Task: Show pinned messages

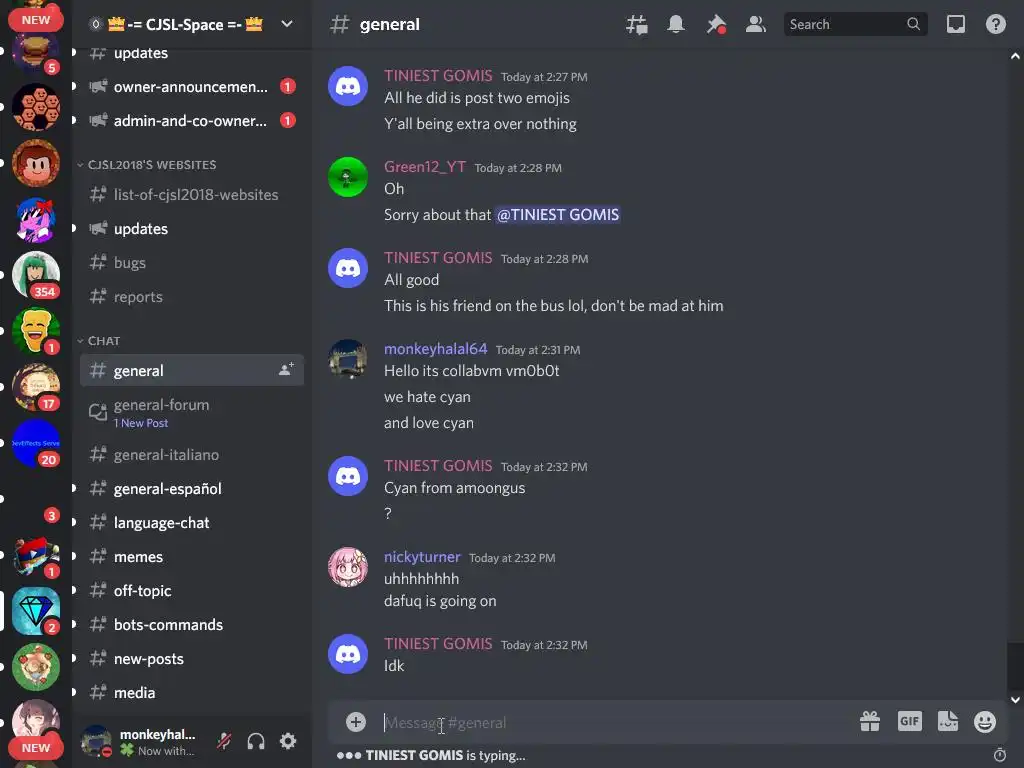Action: point(716,25)
